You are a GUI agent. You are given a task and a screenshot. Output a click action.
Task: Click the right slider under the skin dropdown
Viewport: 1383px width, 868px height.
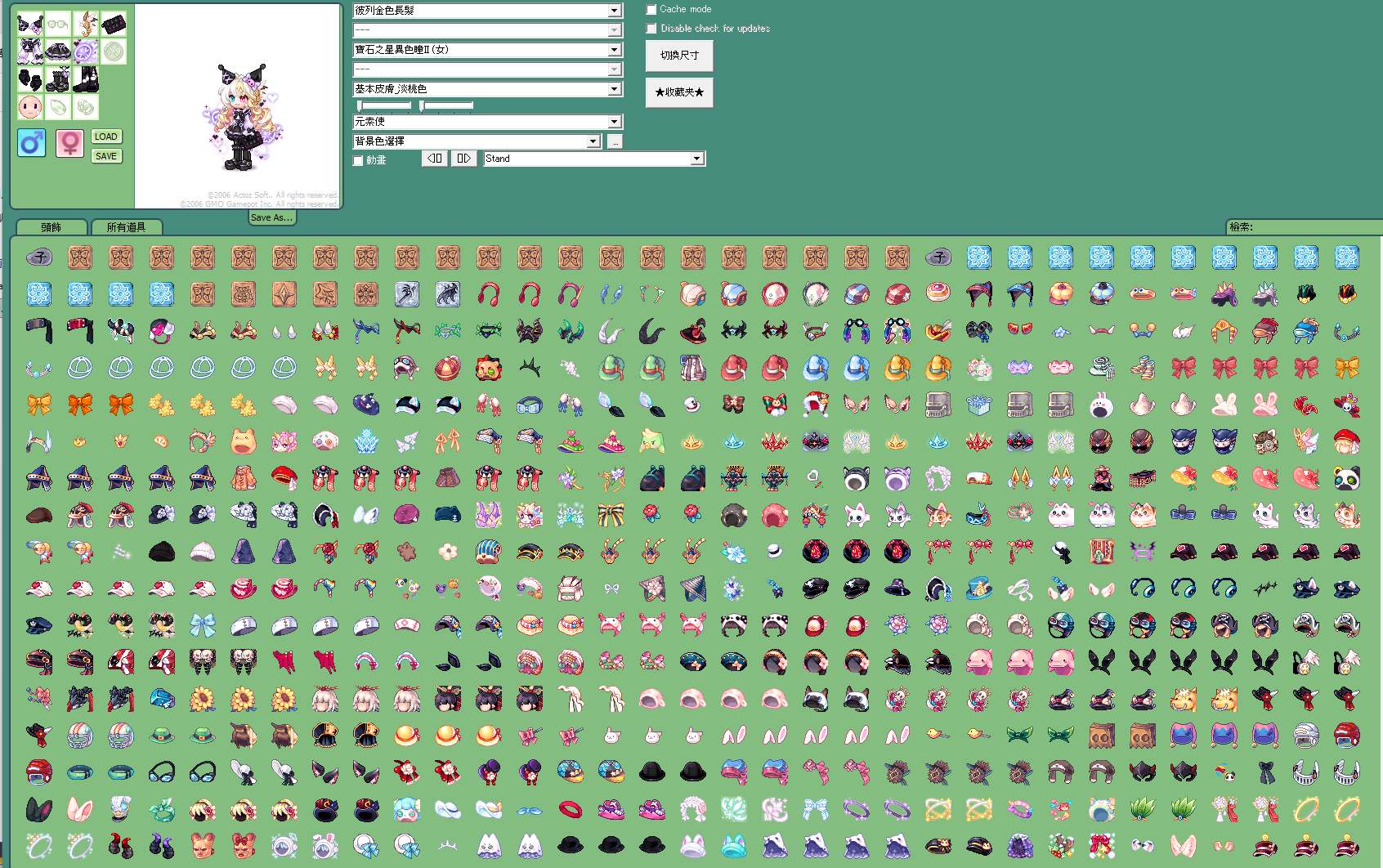click(x=445, y=105)
